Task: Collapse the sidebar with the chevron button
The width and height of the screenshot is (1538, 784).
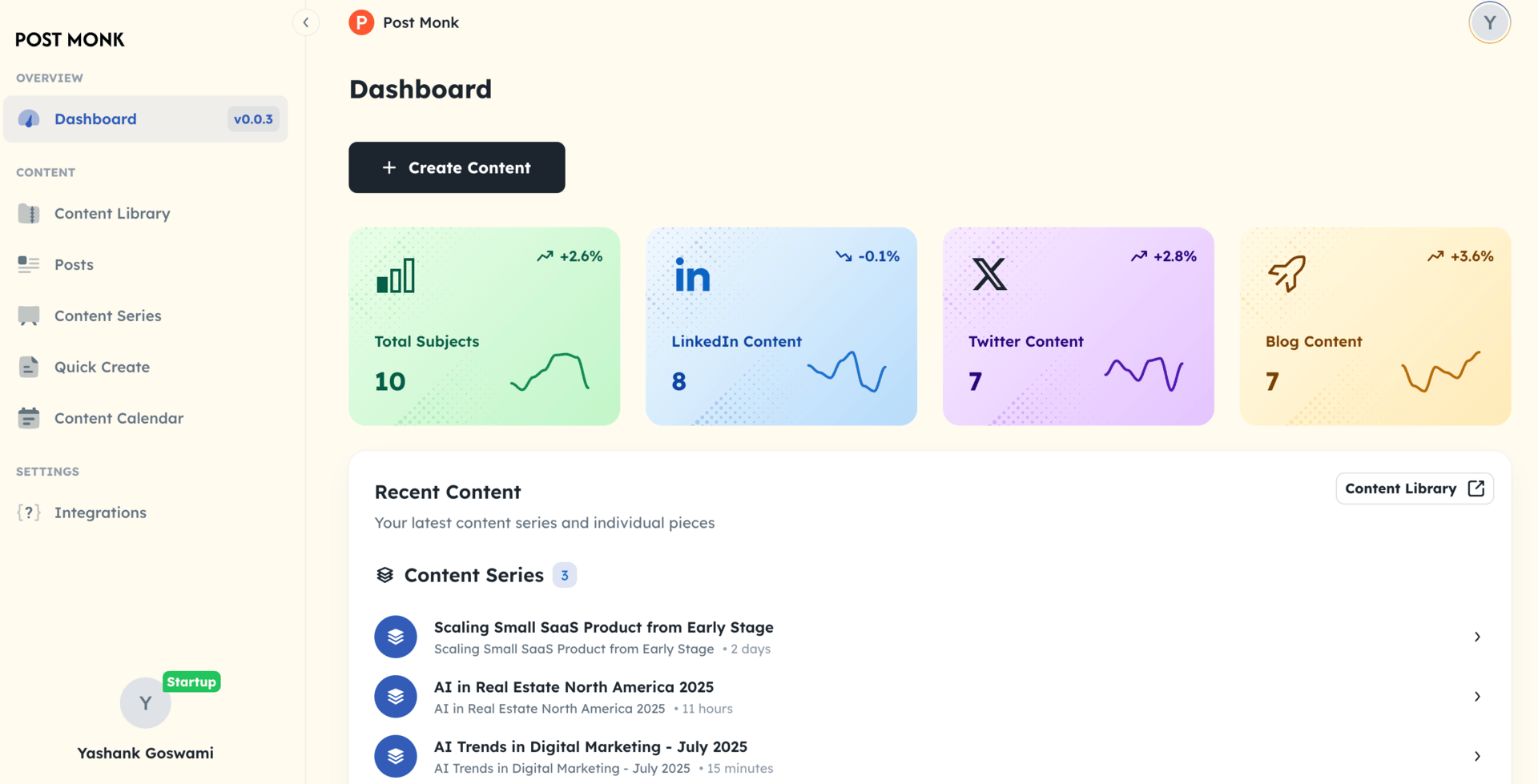Action: (306, 22)
